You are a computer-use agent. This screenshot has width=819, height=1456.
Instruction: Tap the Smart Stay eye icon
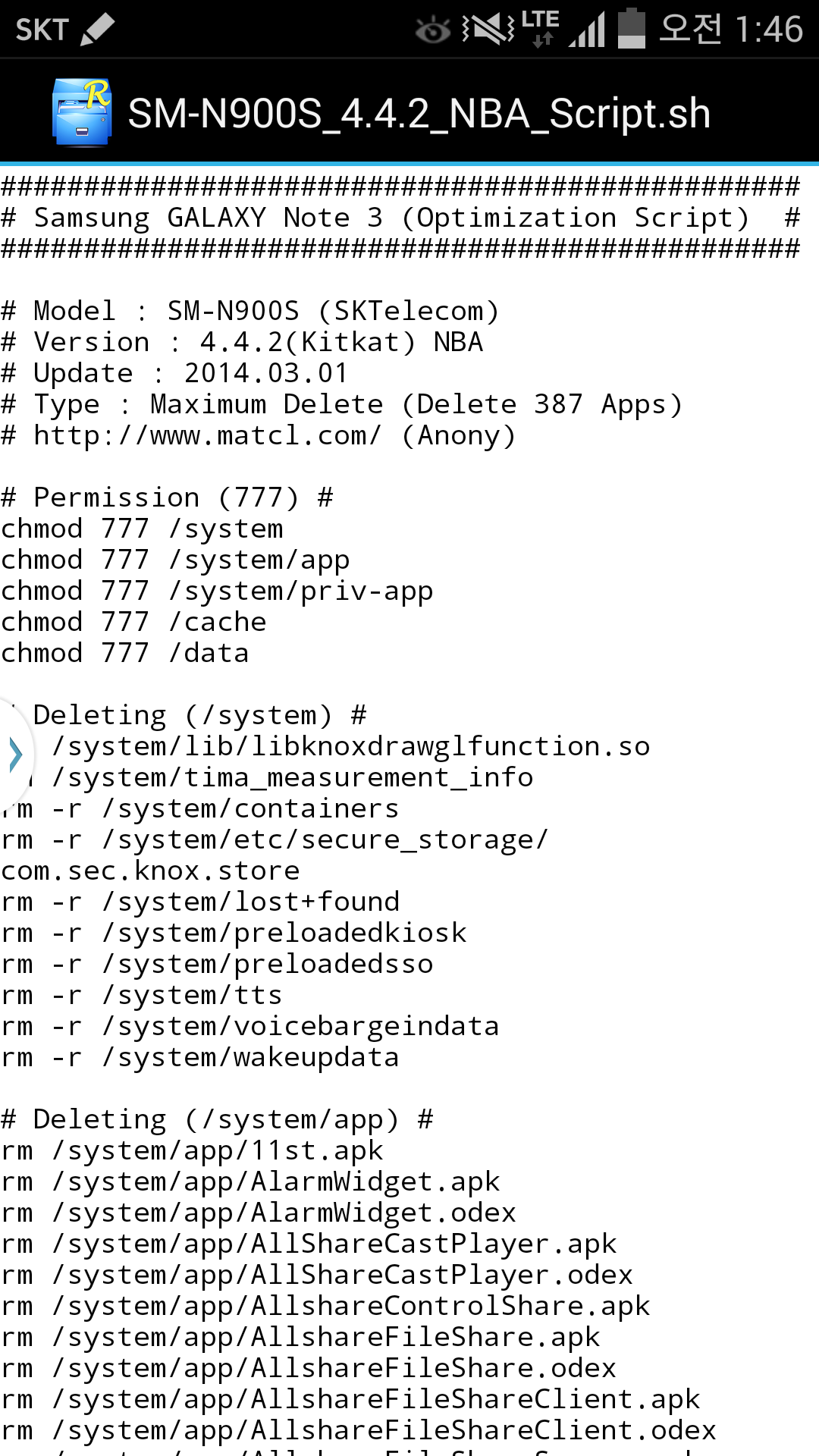(x=433, y=30)
